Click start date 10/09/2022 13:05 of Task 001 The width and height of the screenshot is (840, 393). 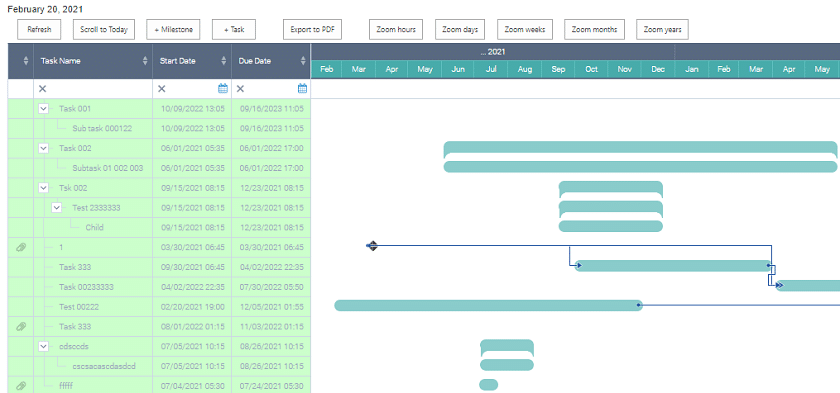(x=193, y=109)
